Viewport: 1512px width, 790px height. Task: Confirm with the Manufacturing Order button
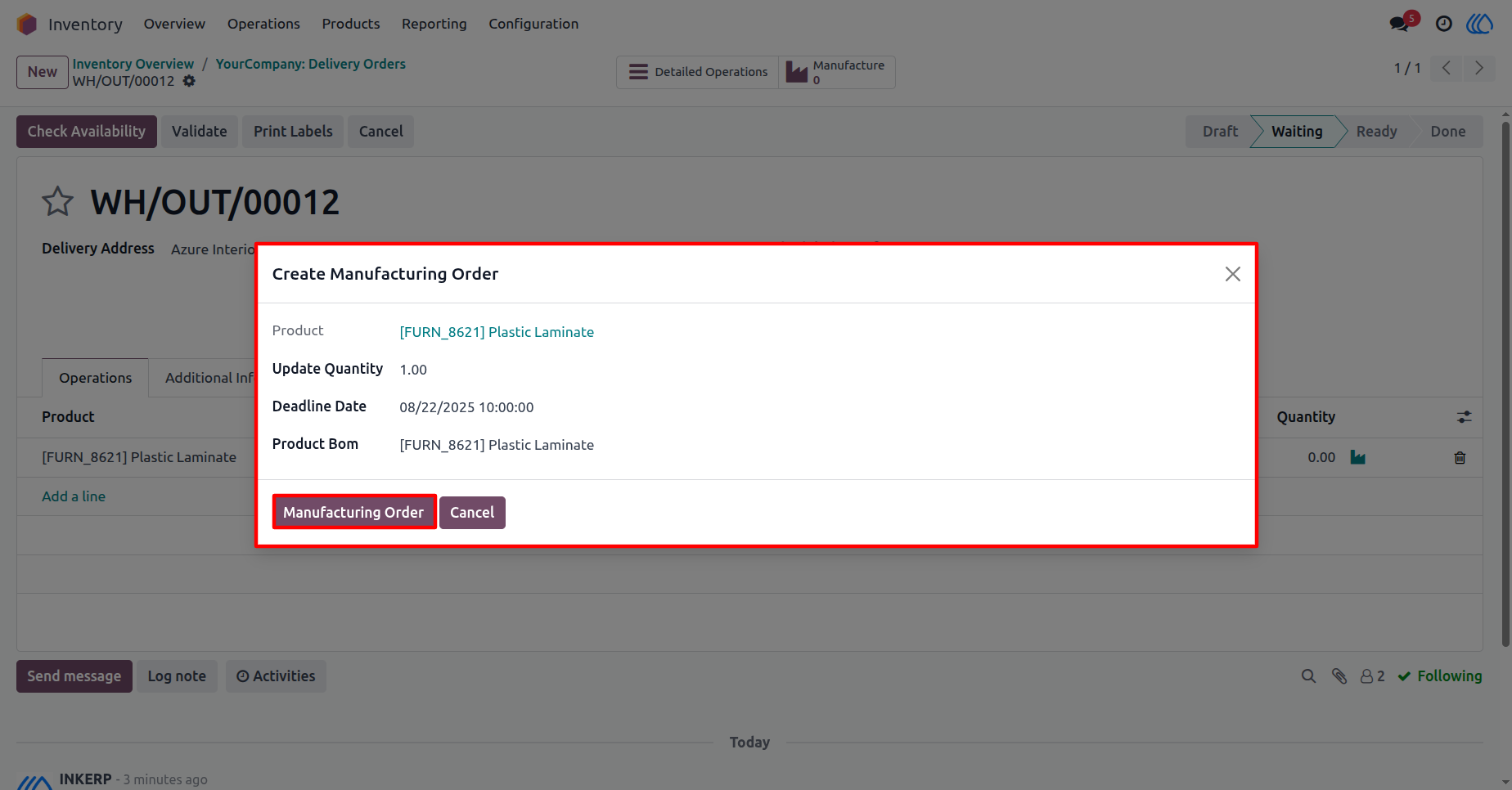pyautogui.click(x=353, y=512)
